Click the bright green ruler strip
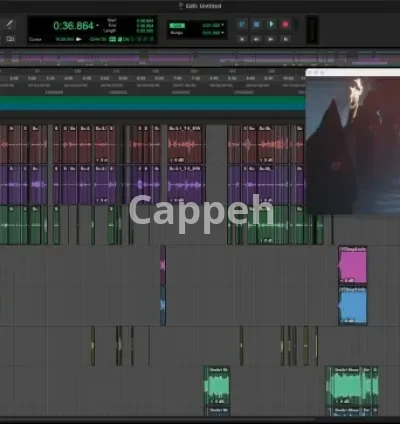This screenshot has width=400, height=424. [152, 99]
